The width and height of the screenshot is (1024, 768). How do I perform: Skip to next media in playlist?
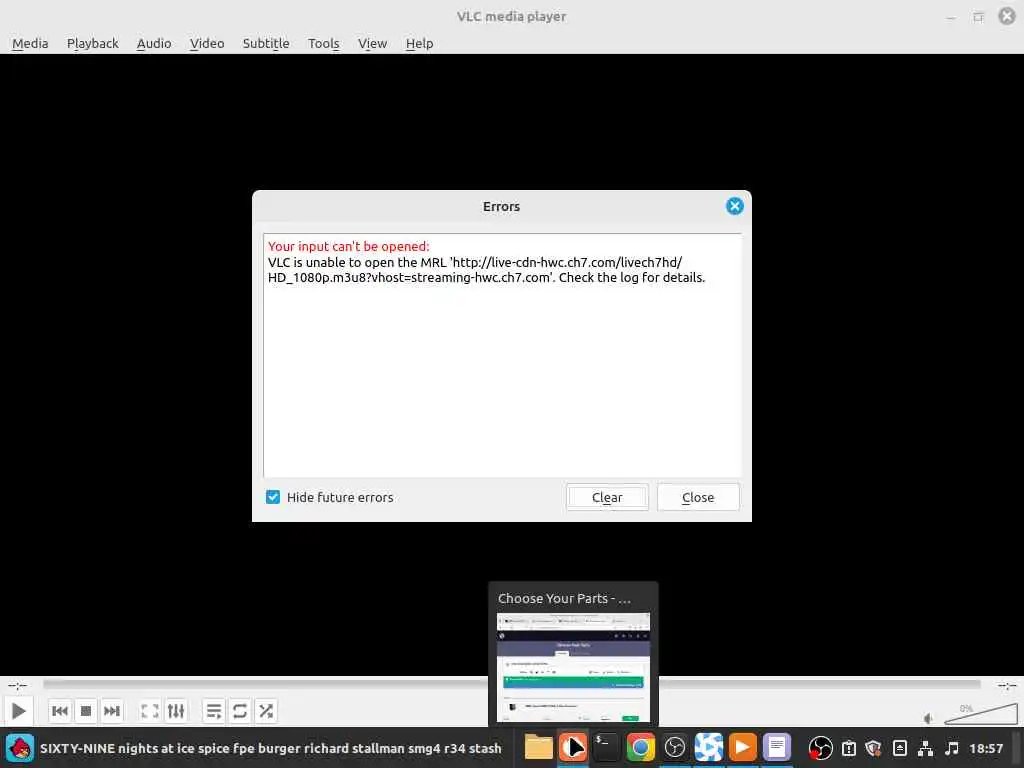click(x=112, y=711)
